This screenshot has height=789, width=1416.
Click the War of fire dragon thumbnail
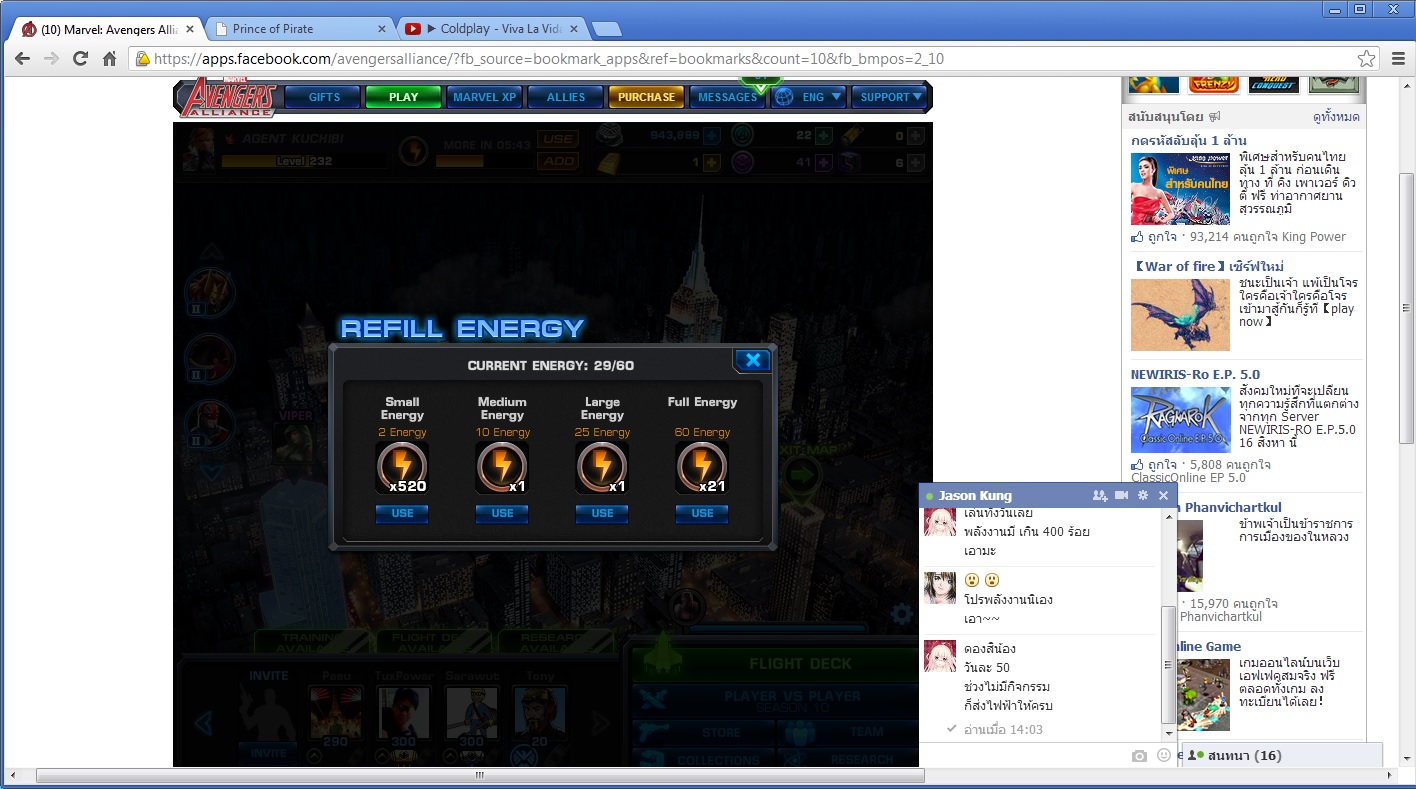[x=1180, y=314]
